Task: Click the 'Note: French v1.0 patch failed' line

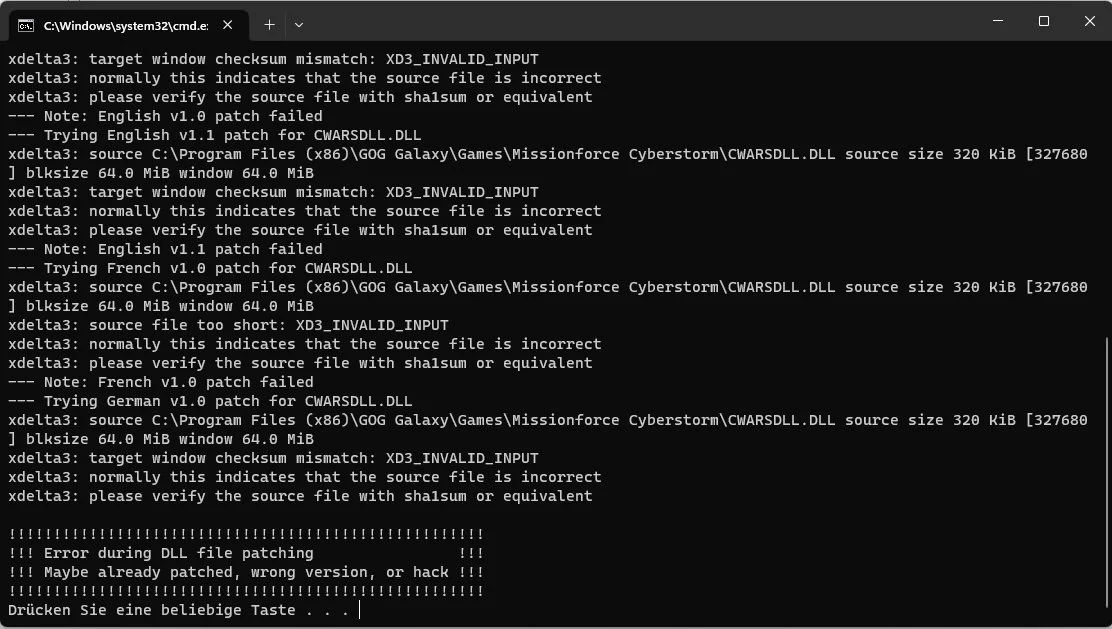Action: click(161, 382)
